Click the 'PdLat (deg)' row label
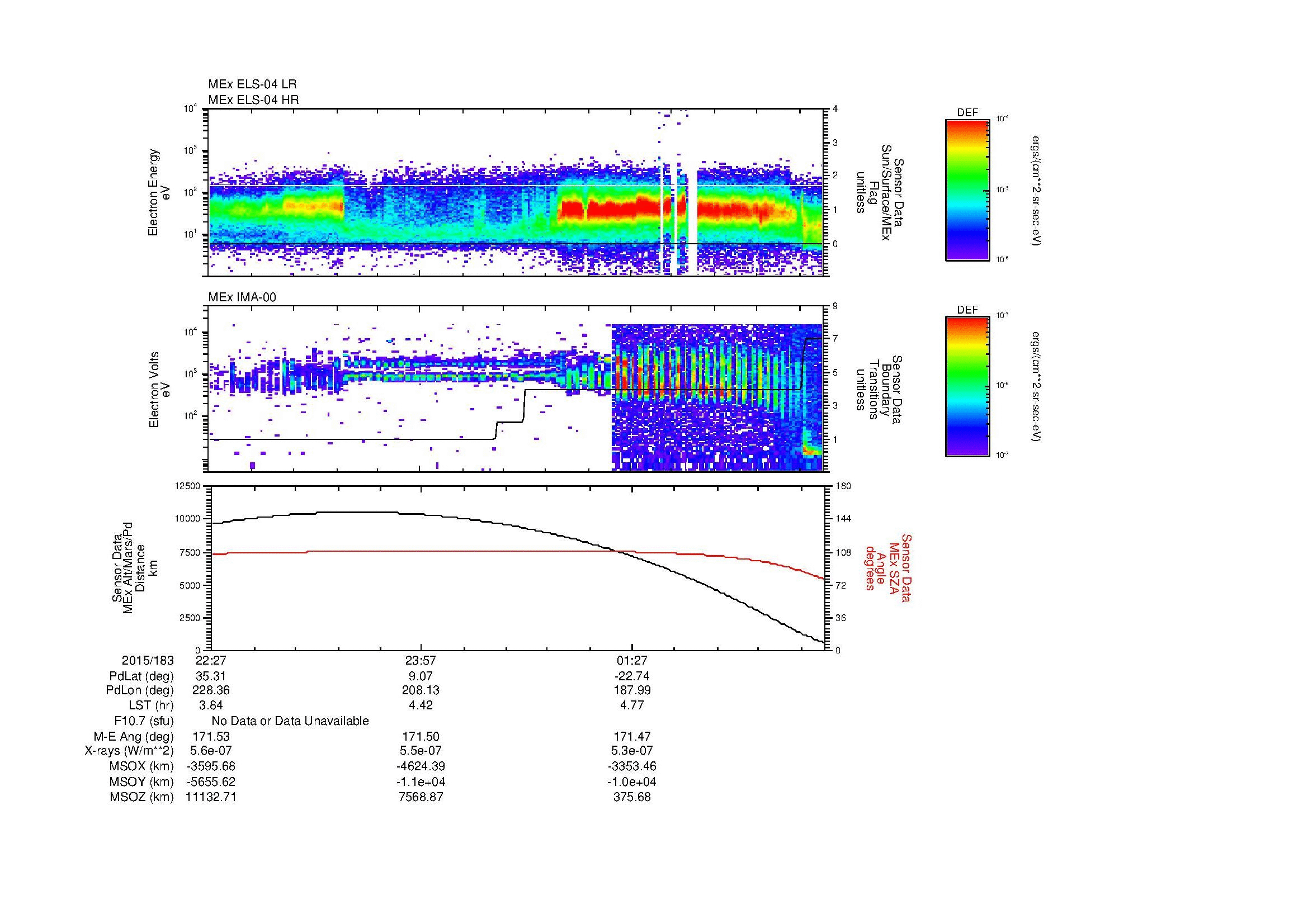 [x=141, y=676]
